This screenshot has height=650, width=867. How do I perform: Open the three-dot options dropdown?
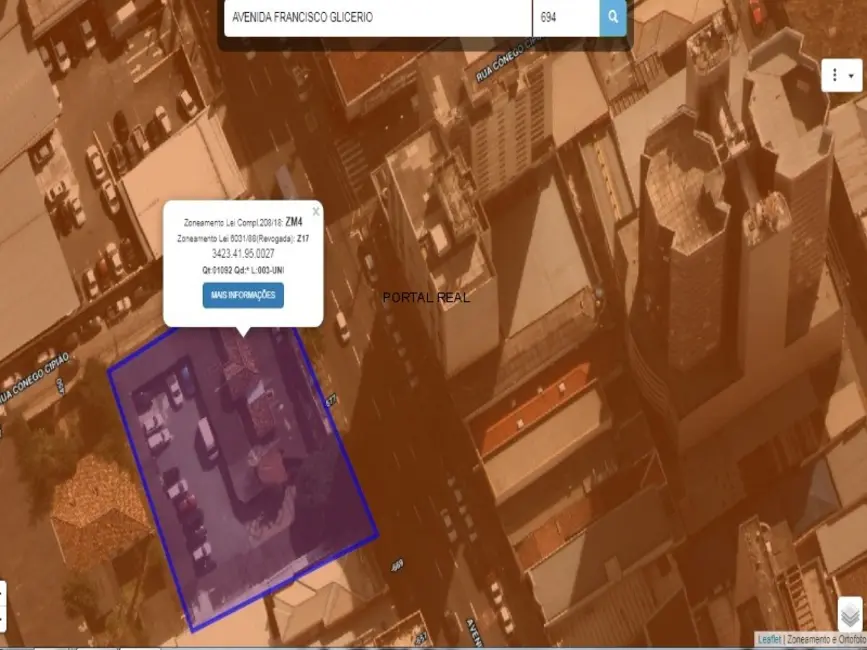pos(840,75)
